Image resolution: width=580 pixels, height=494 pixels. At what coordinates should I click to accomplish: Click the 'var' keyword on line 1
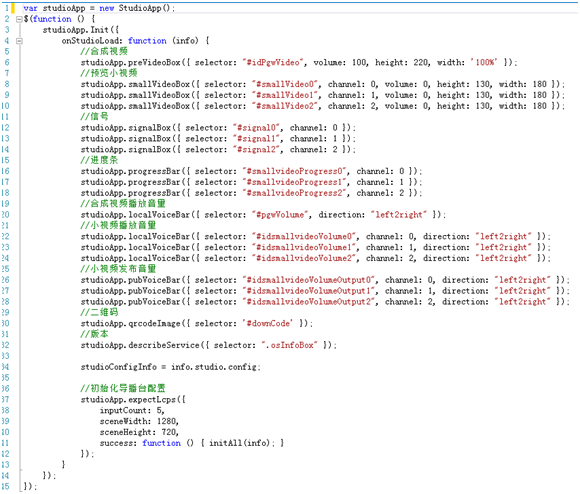coord(30,8)
